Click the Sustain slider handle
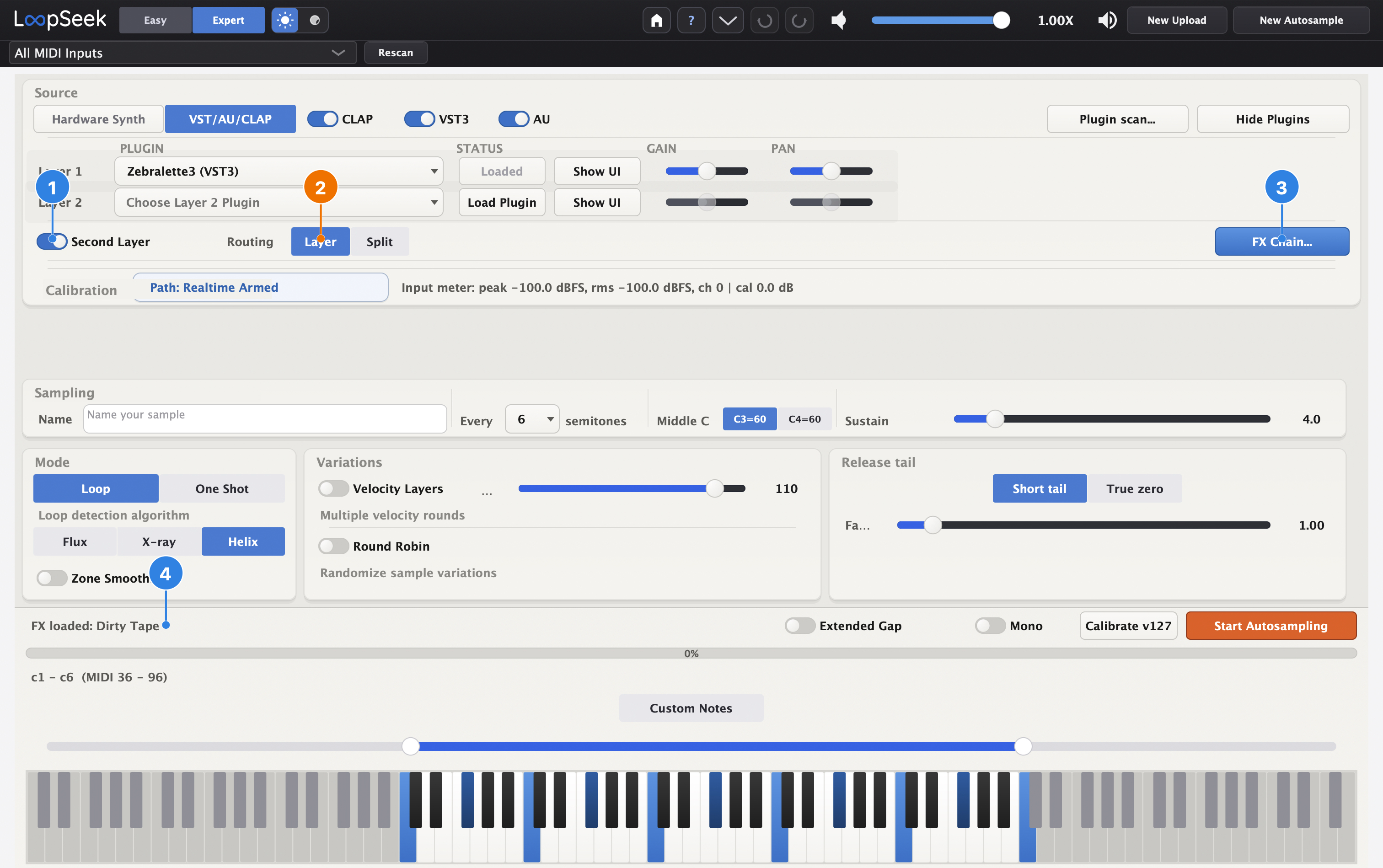 (995, 419)
